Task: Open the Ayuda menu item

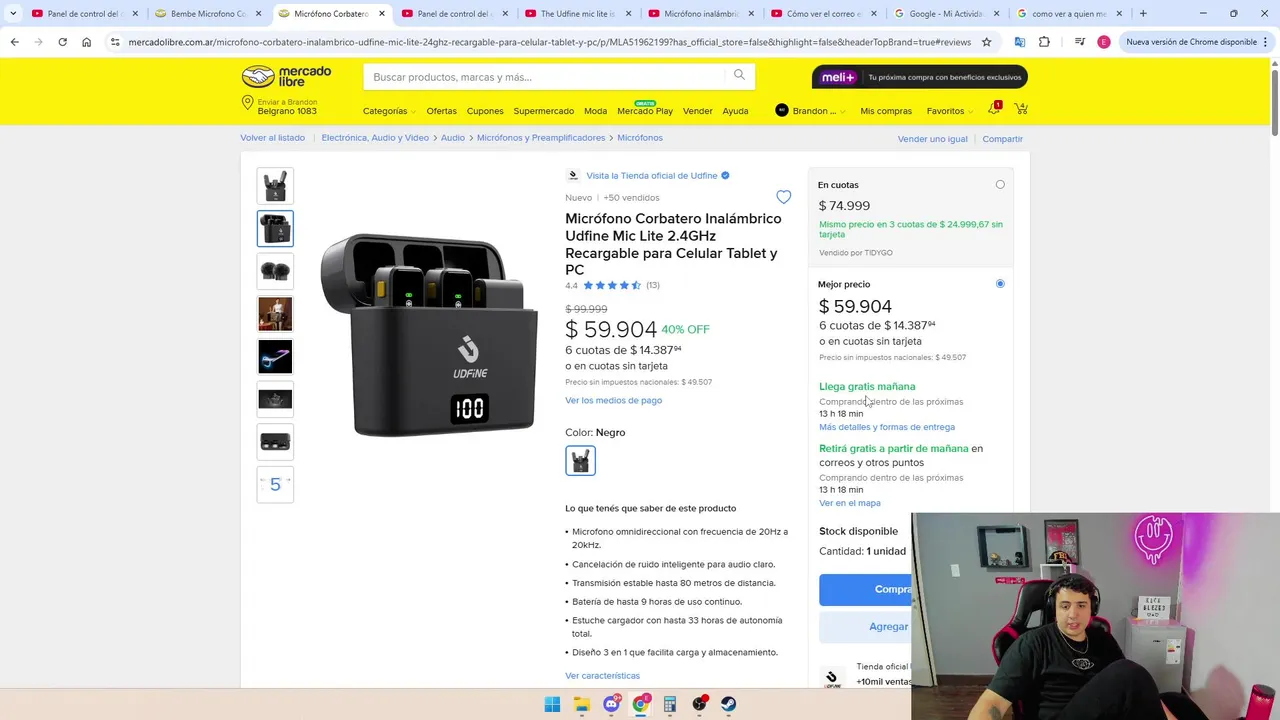Action: (735, 111)
